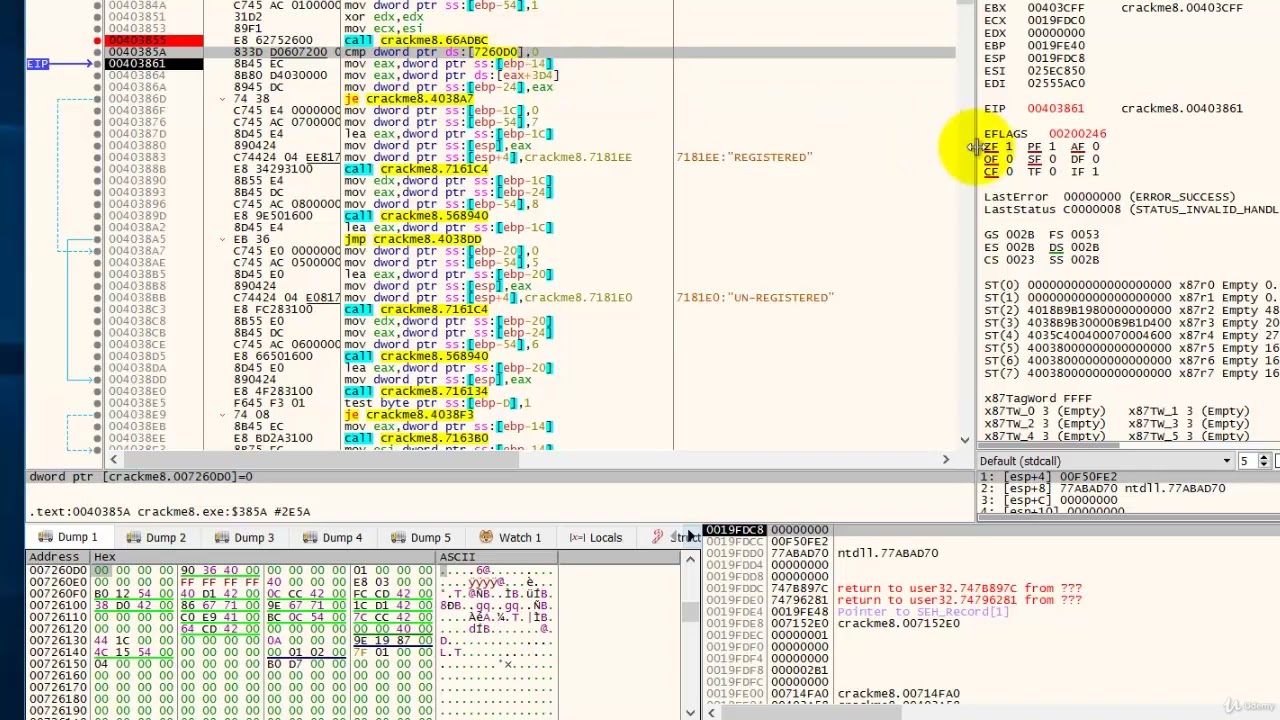Toggle the PF flag value
Image resolution: width=1280 pixels, height=720 pixels.
click(x=1051, y=147)
